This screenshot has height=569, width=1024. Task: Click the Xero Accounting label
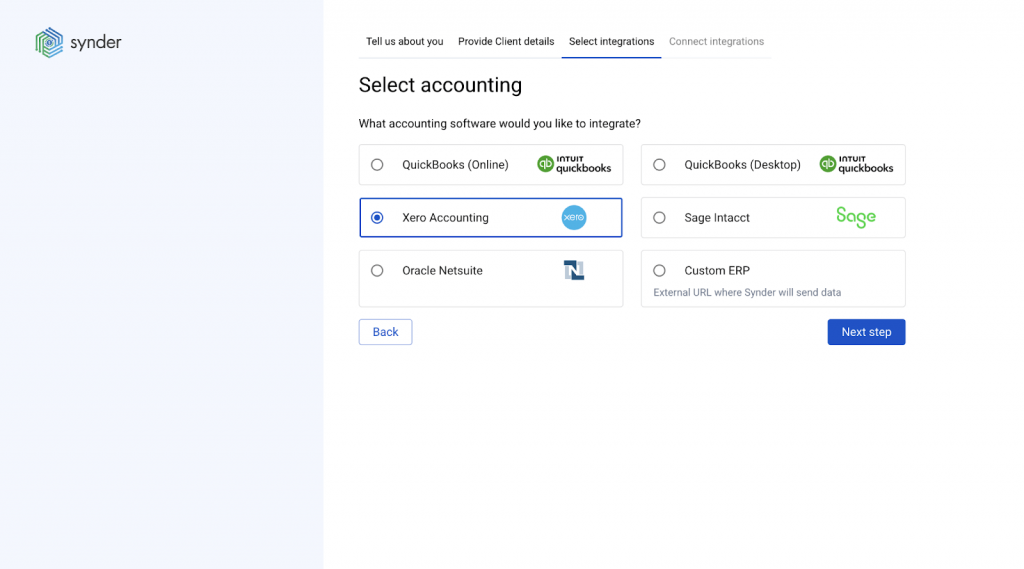pos(445,218)
